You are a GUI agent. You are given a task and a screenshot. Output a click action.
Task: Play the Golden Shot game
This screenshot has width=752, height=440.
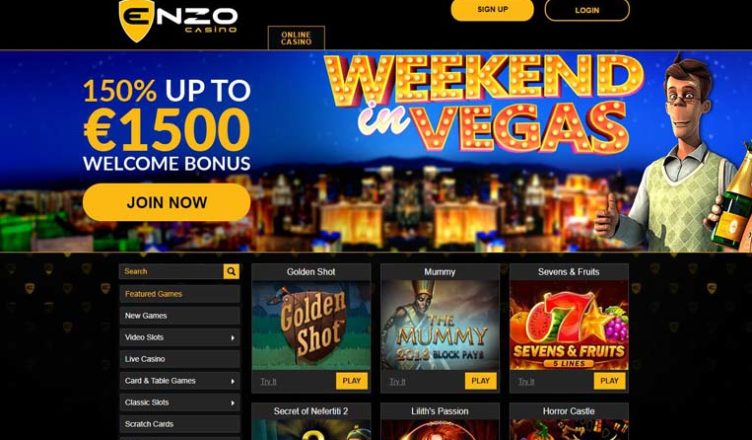coord(352,381)
